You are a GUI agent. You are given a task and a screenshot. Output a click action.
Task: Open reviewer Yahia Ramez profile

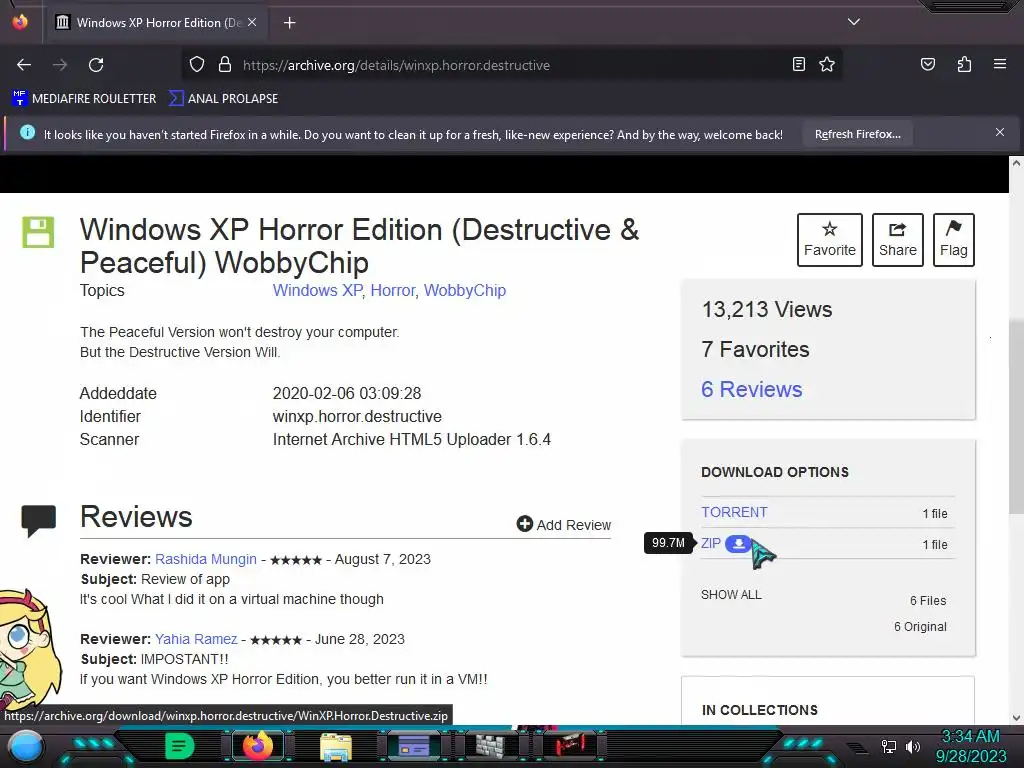(196, 639)
